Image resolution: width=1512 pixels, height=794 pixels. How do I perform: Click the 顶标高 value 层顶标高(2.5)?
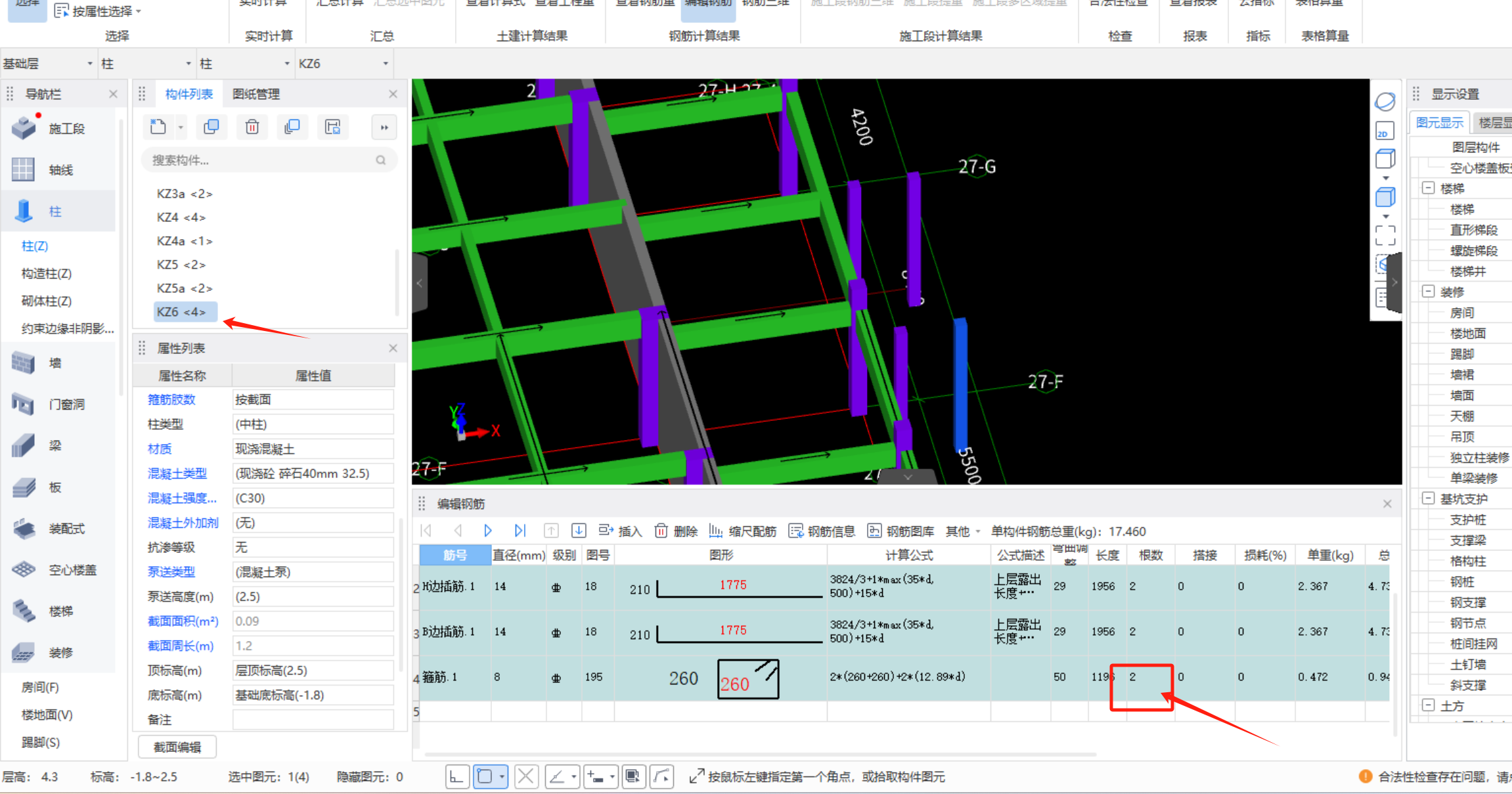click(313, 671)
